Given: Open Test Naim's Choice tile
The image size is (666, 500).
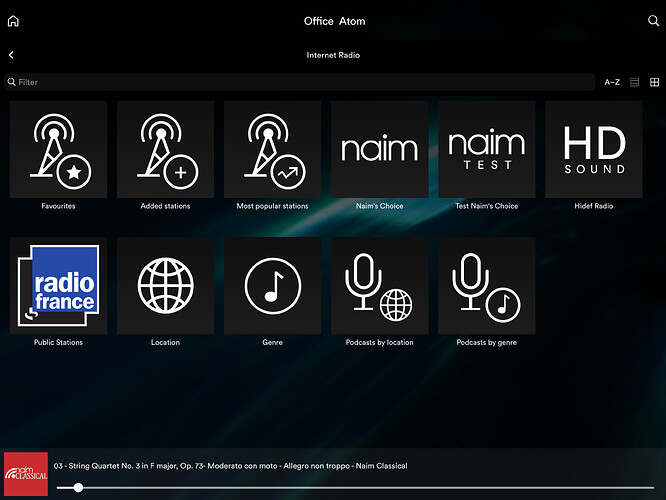Looking at the screenshot, I should (486, 149).
